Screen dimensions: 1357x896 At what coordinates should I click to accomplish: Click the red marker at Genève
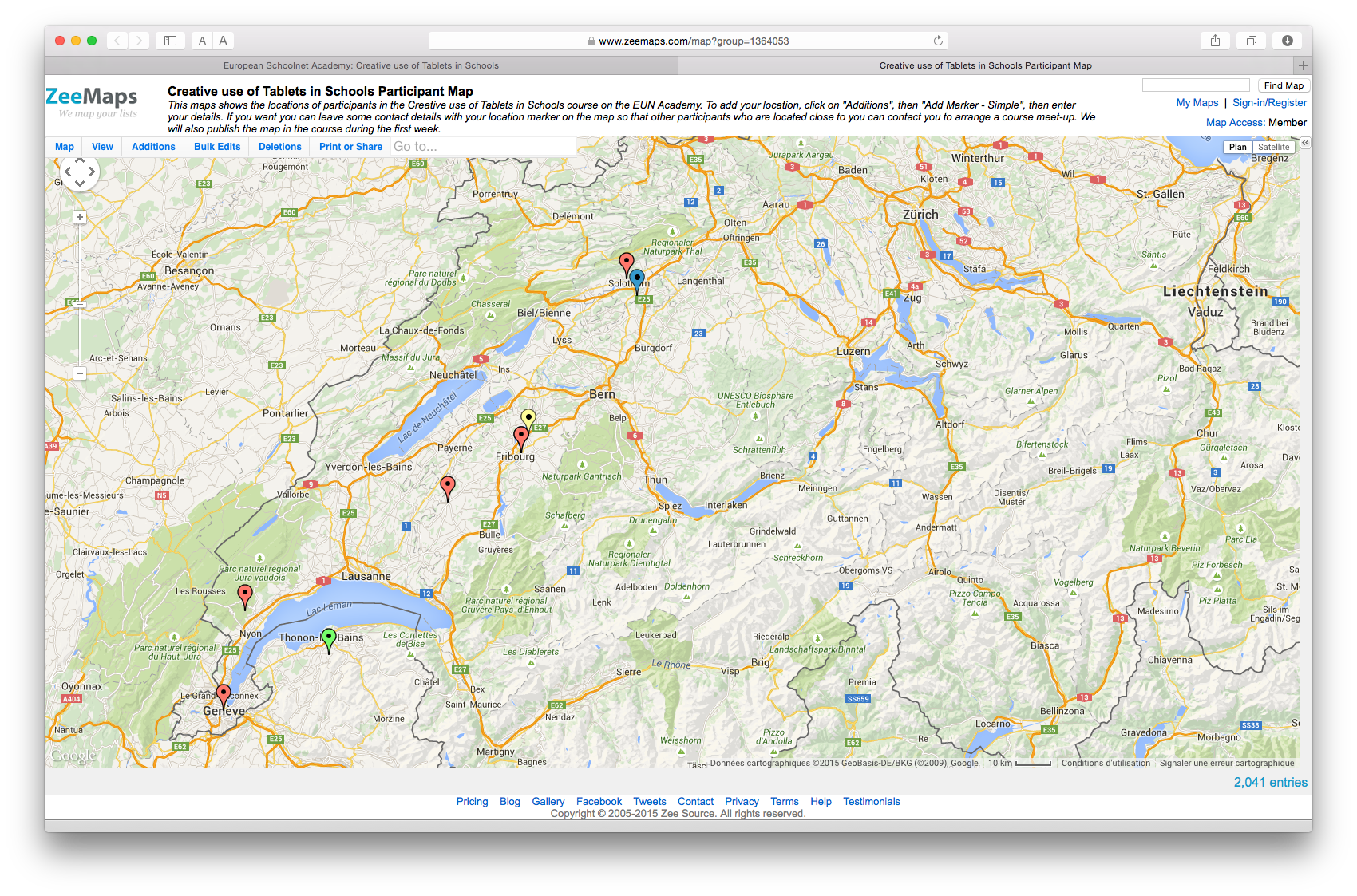224,694
